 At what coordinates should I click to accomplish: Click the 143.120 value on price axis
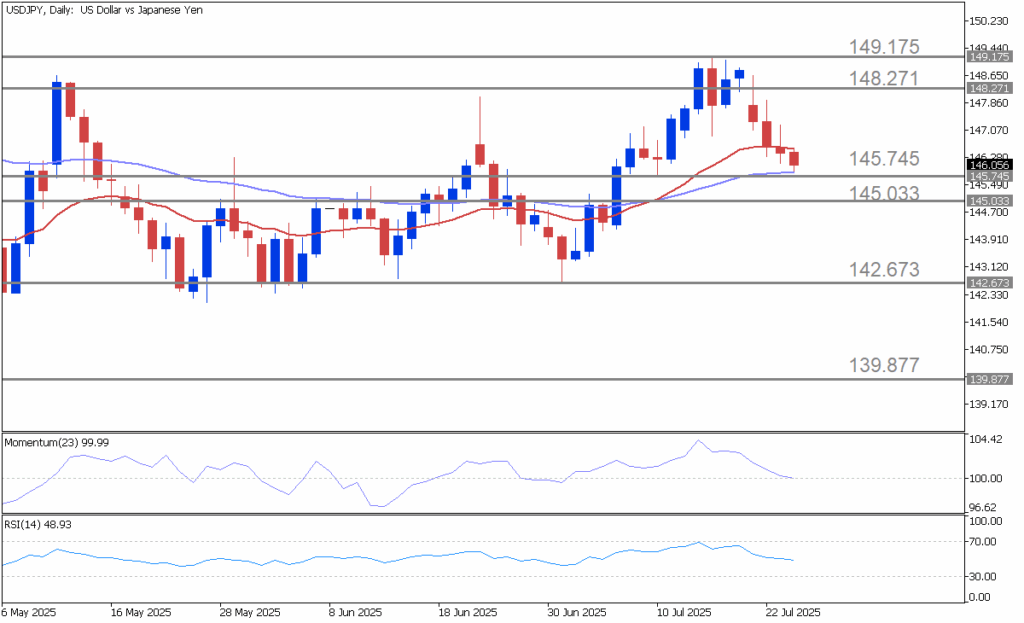point(989,267)
